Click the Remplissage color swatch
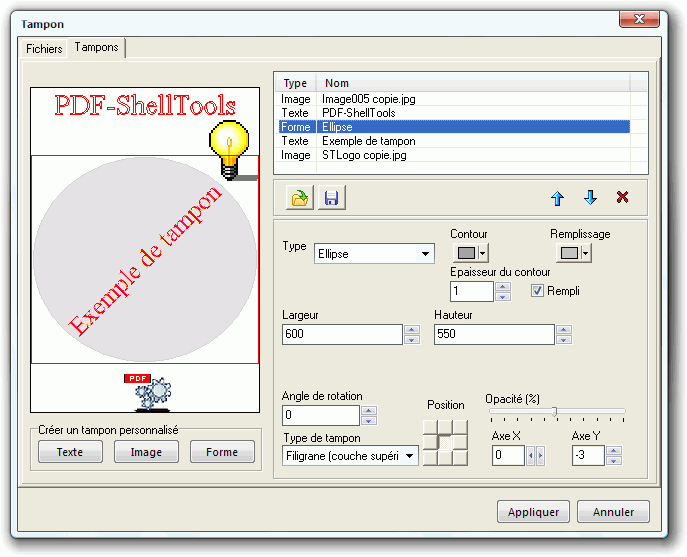The image size is (687, 557). (x=569, y=253)
